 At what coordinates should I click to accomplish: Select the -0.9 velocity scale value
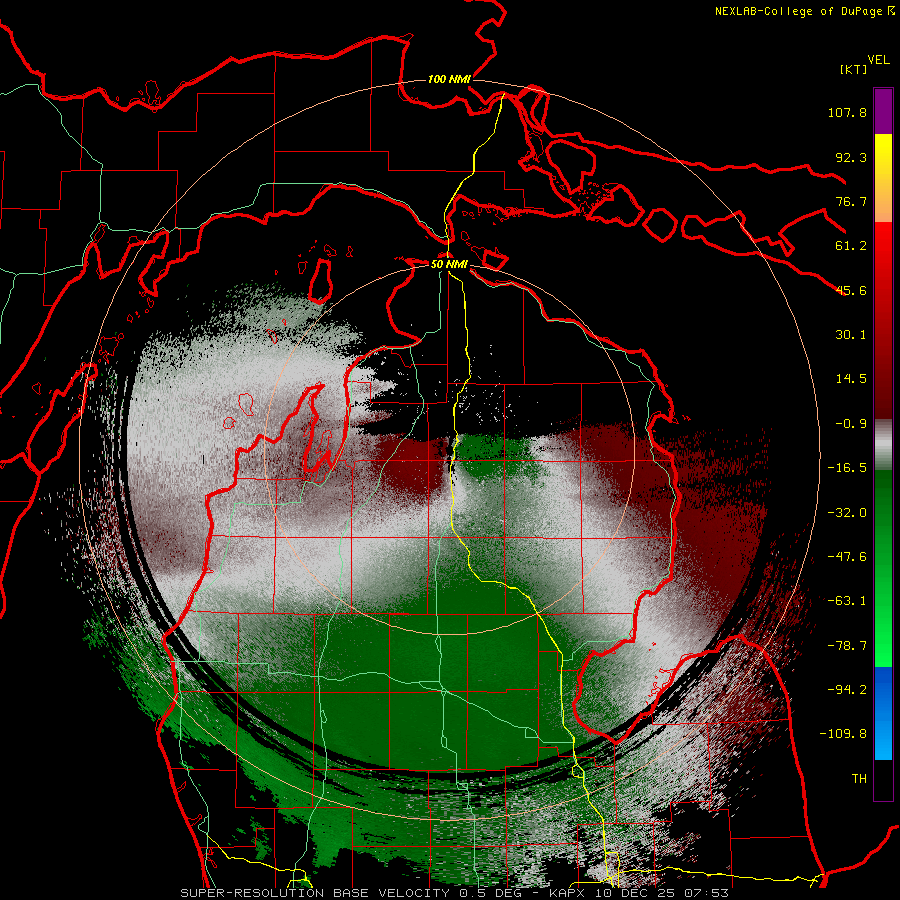(851, 424)
